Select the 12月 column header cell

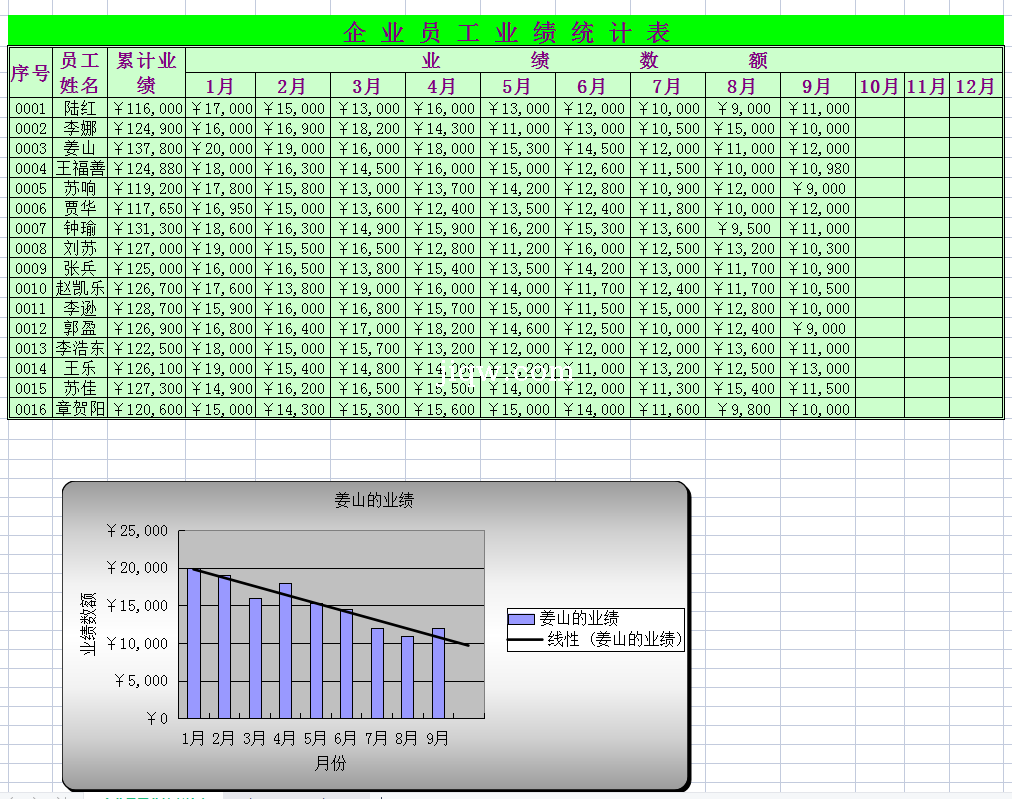coord(975,86)
